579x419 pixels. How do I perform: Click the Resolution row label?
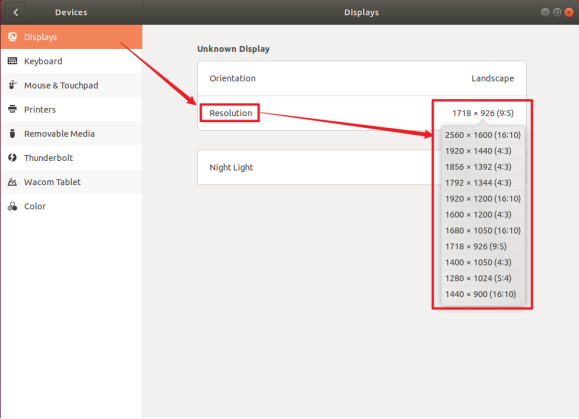[x=231, y=113]
